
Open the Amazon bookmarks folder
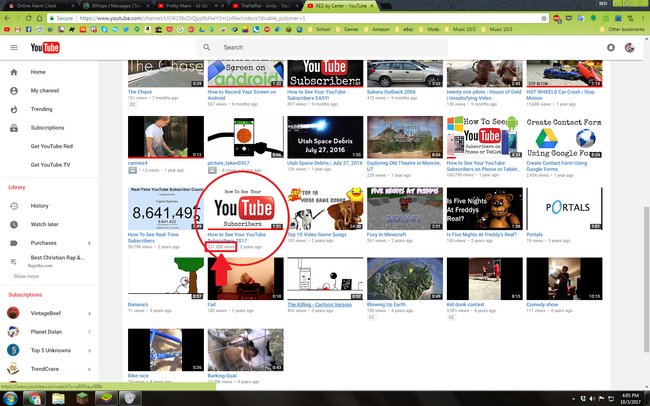click(x=377, y=29)
